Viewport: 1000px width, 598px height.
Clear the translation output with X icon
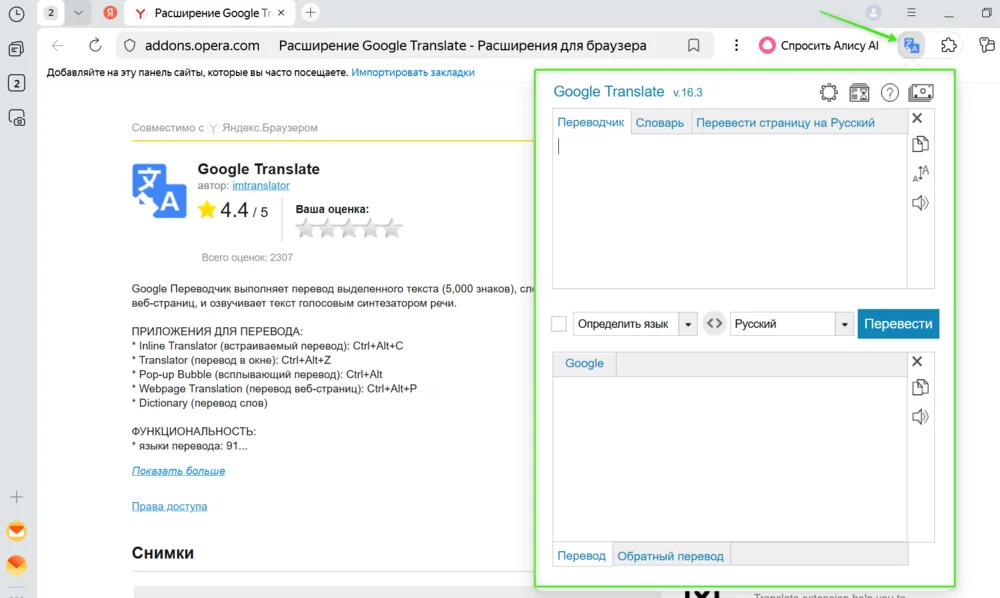[x=917, y=361]
